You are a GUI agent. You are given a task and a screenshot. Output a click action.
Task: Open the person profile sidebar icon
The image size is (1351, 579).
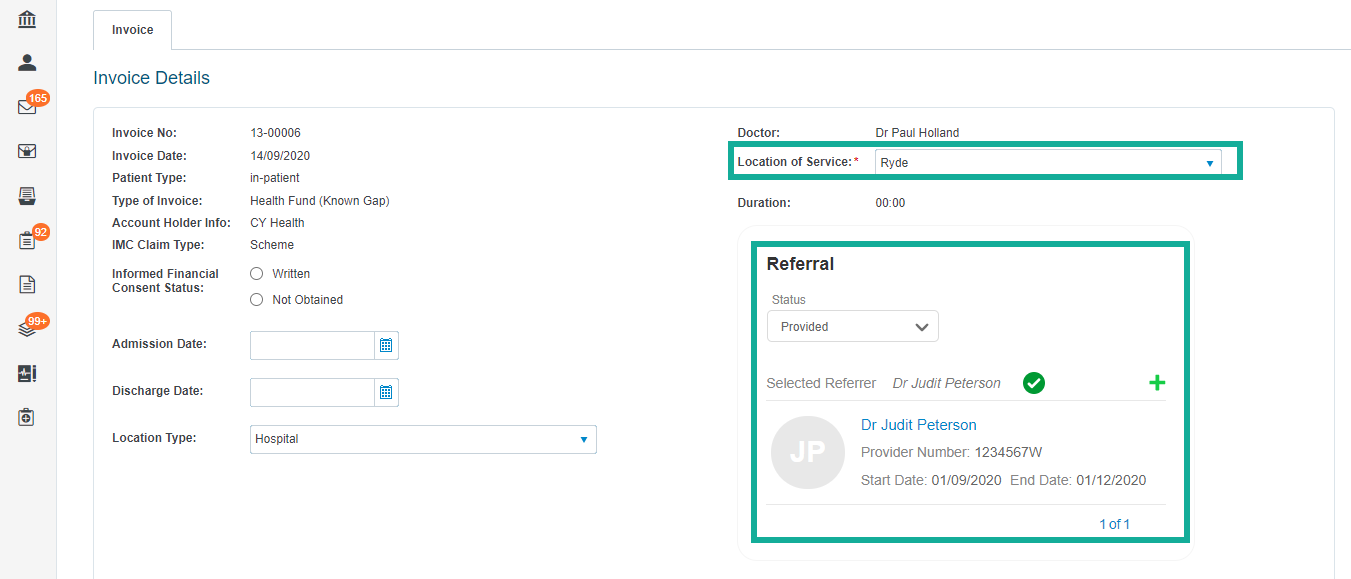pyautogui.click(x=28, y=63)
